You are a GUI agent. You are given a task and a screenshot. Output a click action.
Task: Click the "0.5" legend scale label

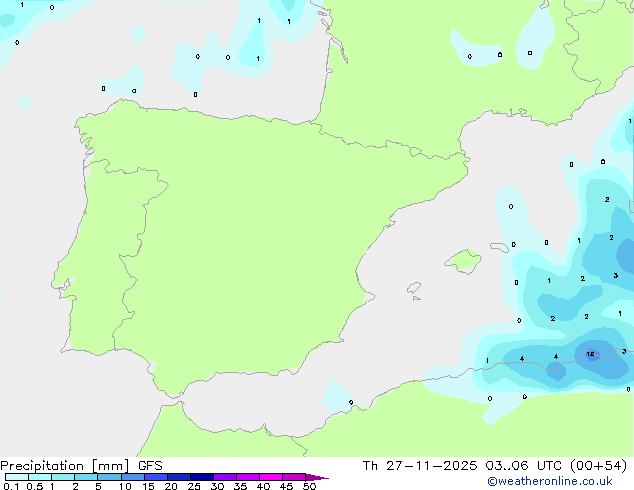pyautogui.click(x=35, y=486)
